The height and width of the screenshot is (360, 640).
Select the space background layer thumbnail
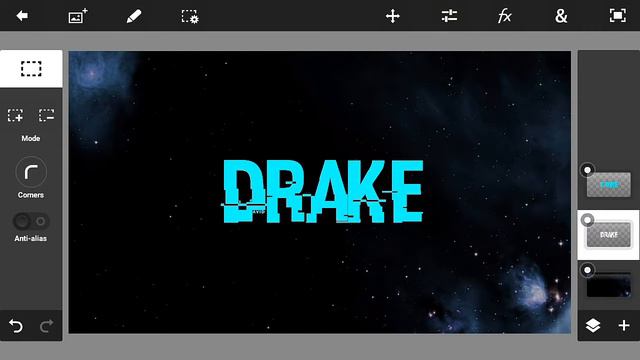[609, 285]
